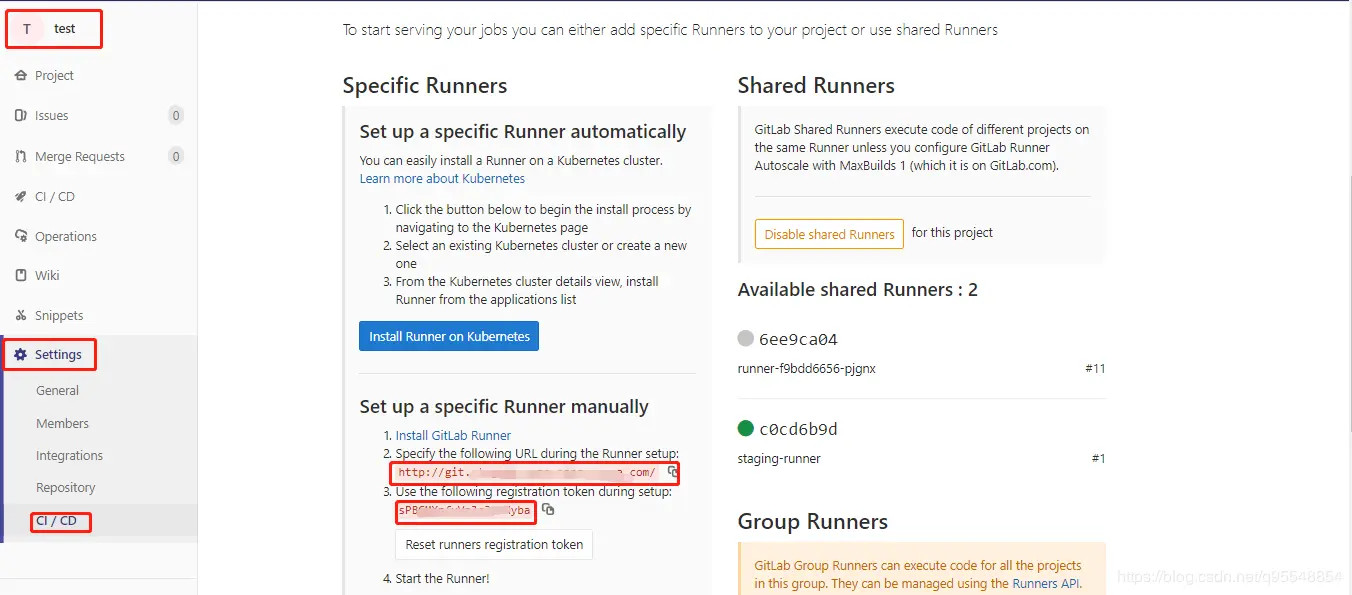Screen dimensions: 1352x595
Task: Click the Start the Runner! step
Action: [443, 579]
